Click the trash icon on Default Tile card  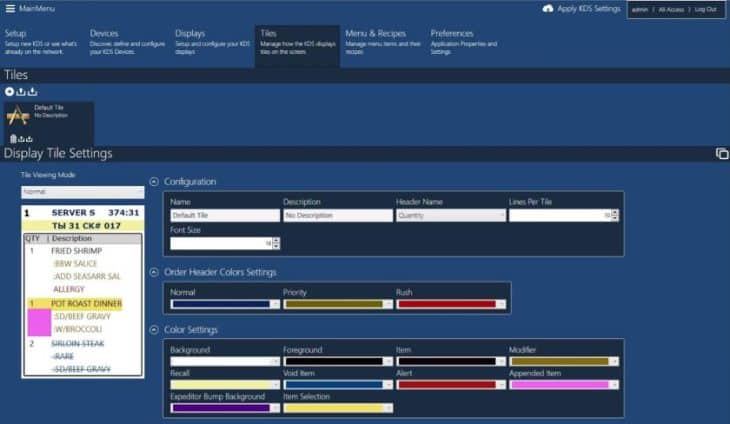click(13, 138)
